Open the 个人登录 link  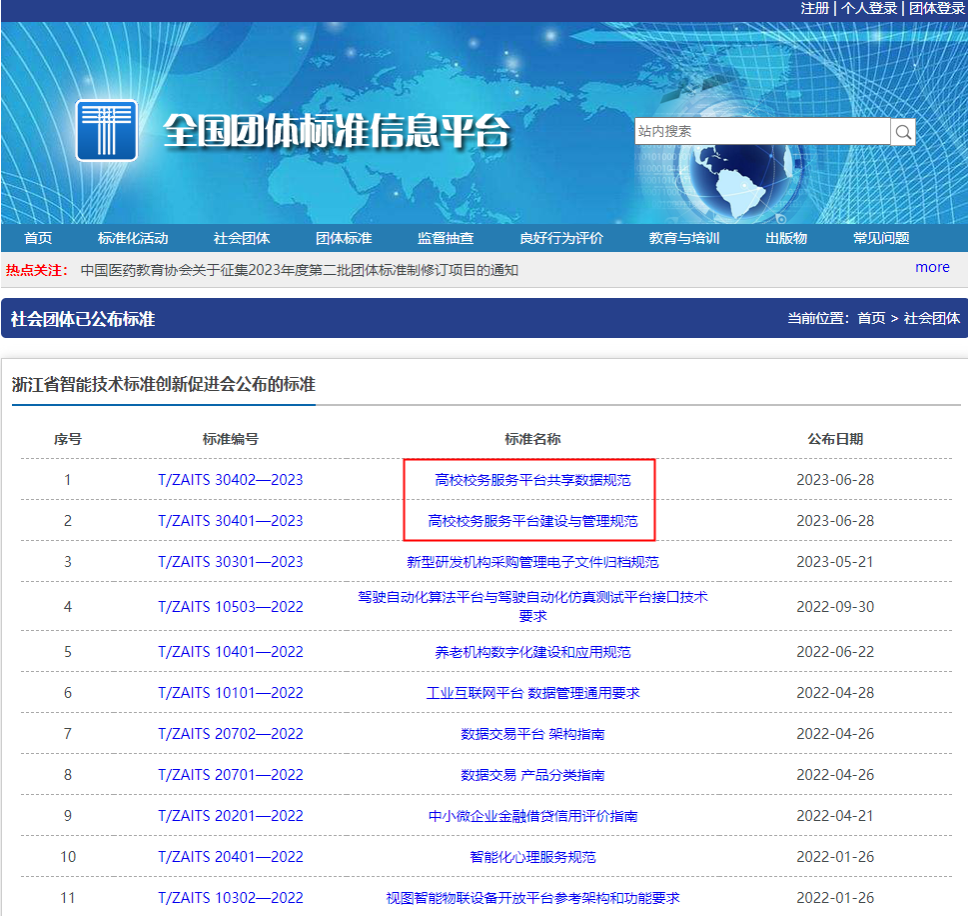click(x=868, y=8)
